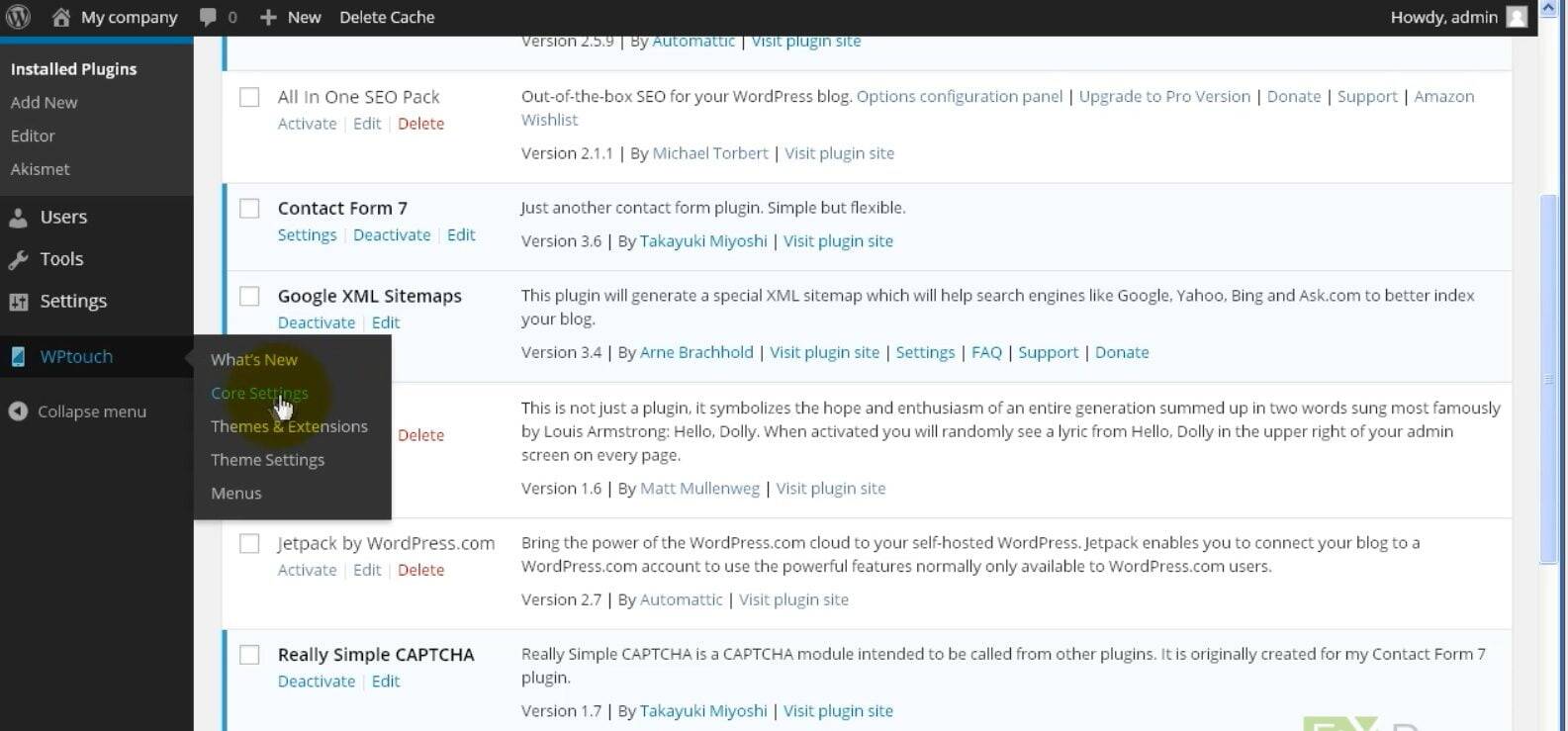Click the Tools wrench icon
This screenshot has height=731, width=1568.
19,259
